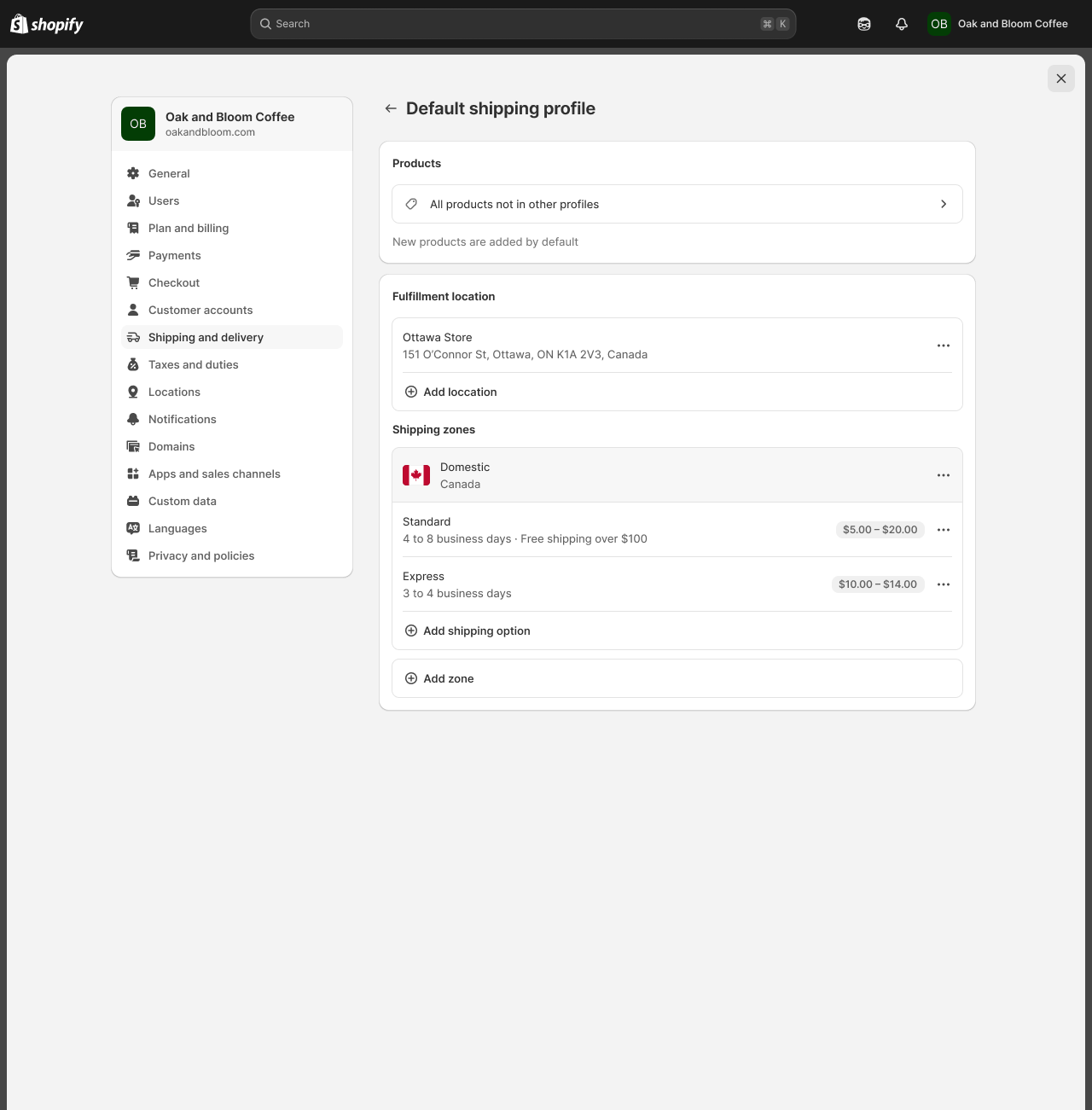Click Add shipping option text
The image size is (1092, 1110).
pos(477,631)
